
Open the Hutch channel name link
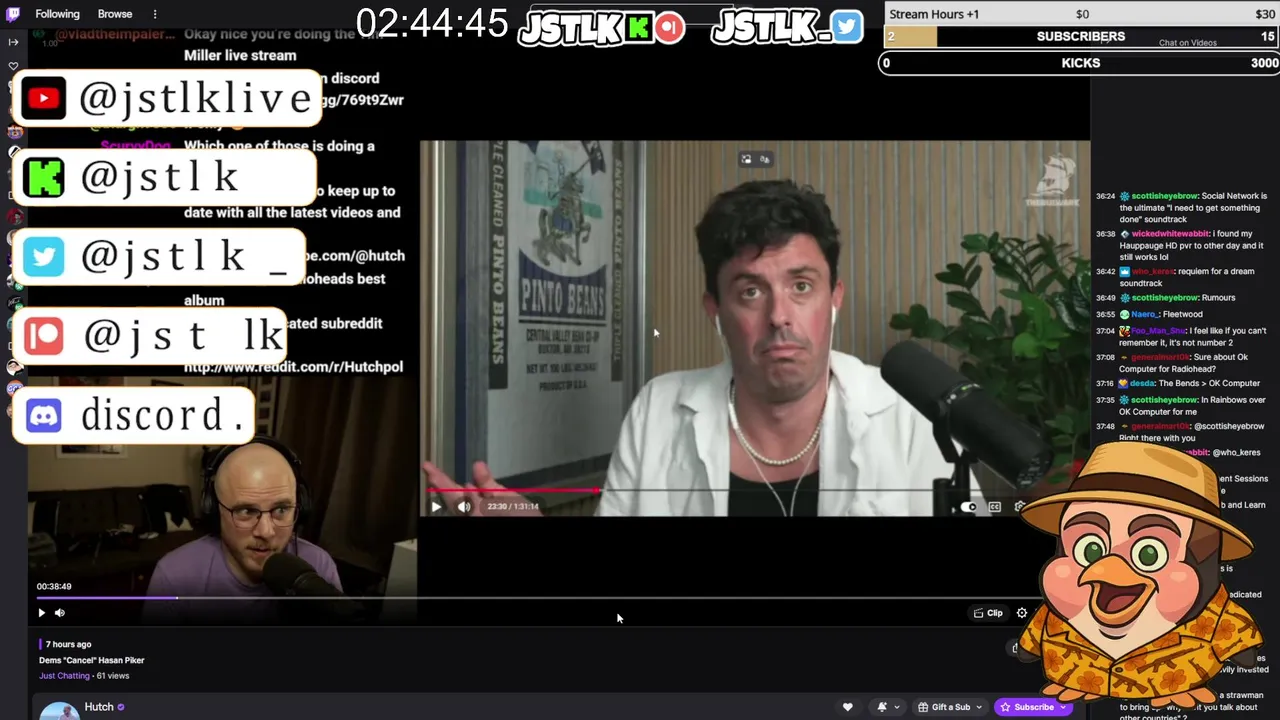pyautogui.click(x=99, y=707)
